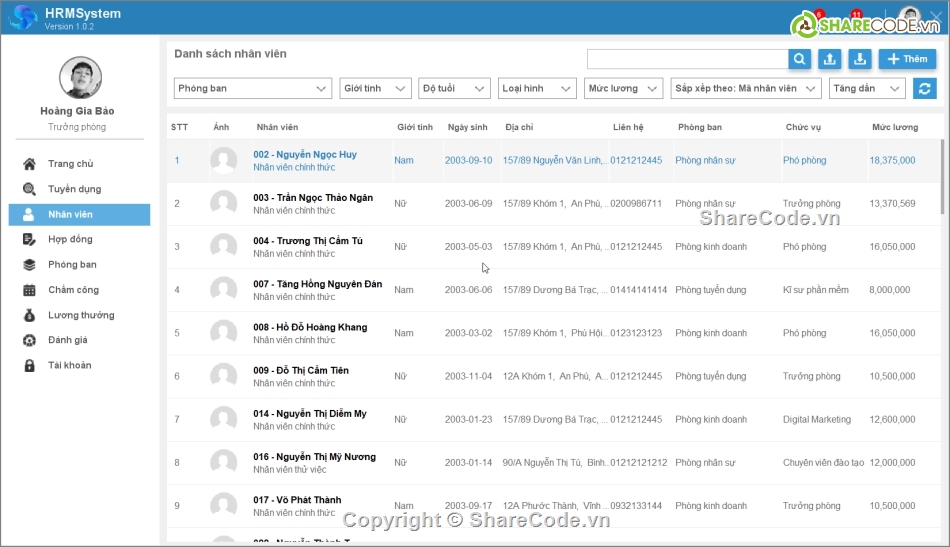Open Tài khoản in the sidebar

pos(69,365)
